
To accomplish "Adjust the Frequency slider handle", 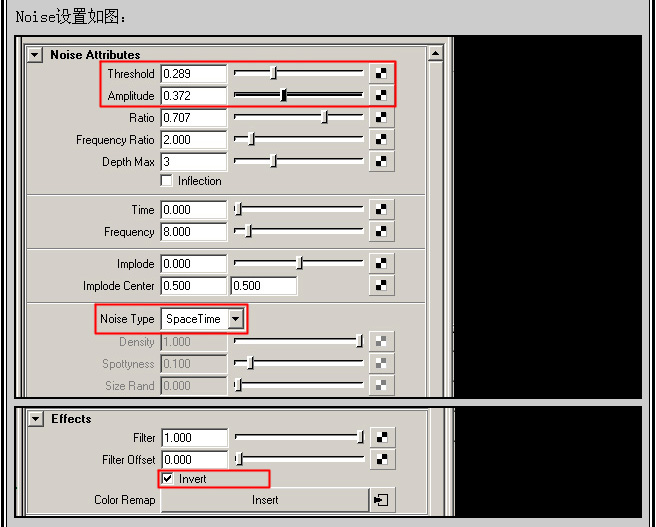I will pos(248,231).
